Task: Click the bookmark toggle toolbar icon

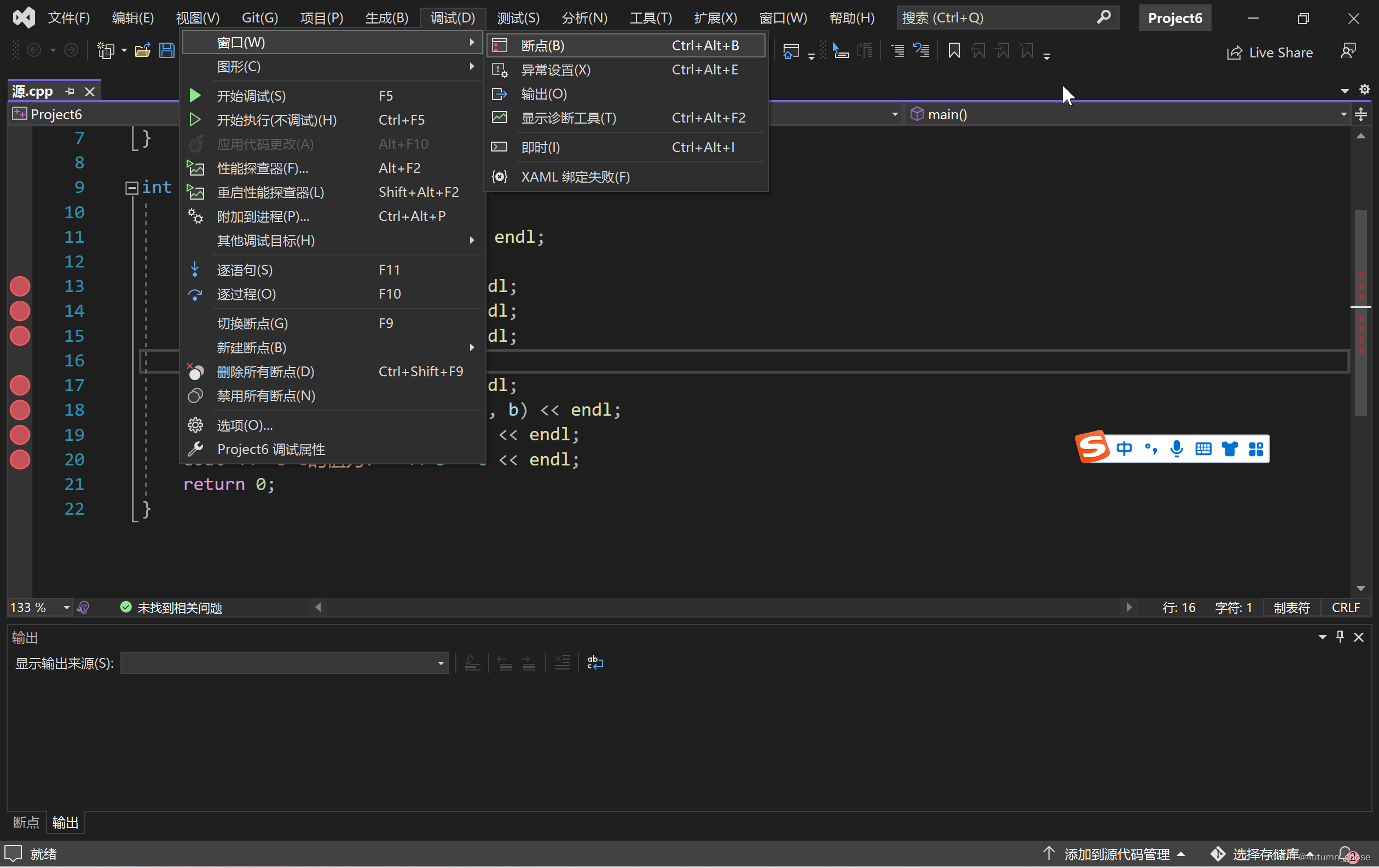Action: [x=953, y=51]
